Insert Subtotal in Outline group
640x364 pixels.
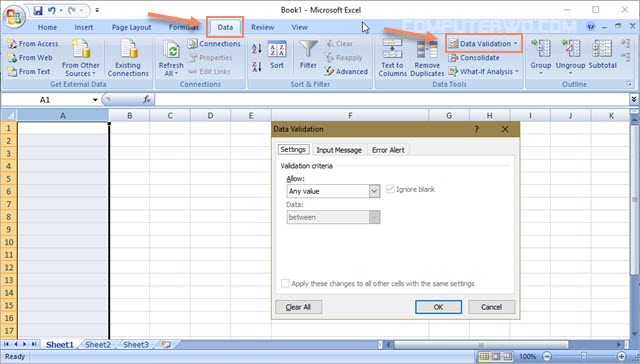pos(602,54)
